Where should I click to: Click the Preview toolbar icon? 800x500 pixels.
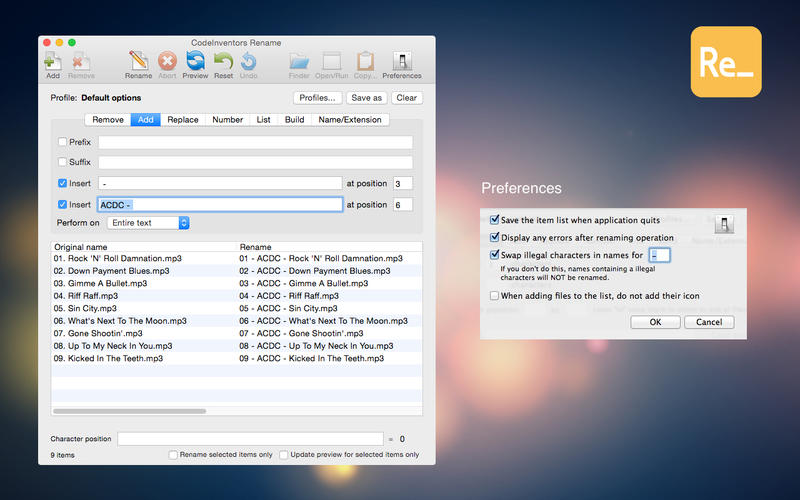click(196, 62)
